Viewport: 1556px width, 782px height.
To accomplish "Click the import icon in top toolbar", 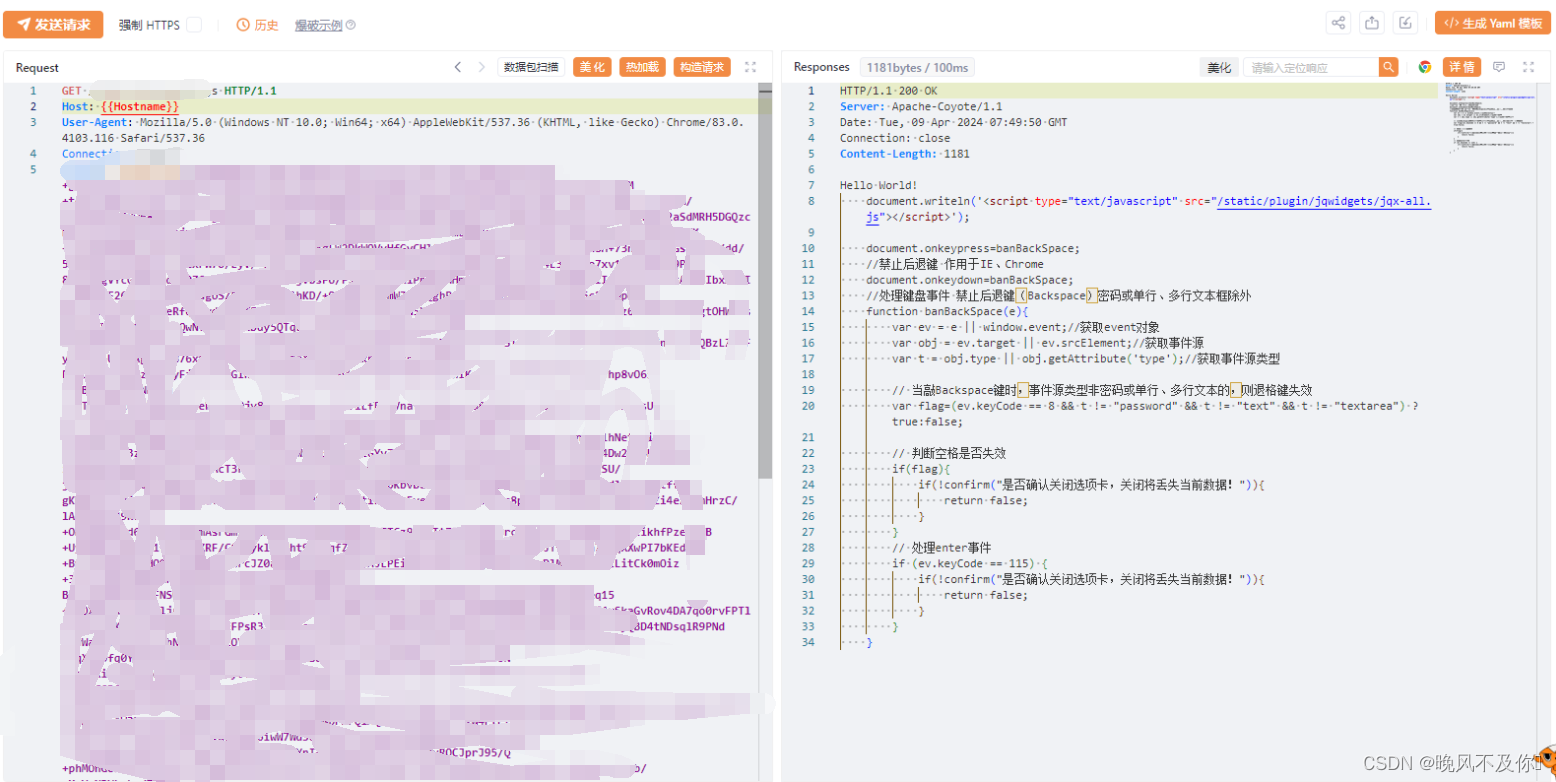I will tap(1406, 23).
